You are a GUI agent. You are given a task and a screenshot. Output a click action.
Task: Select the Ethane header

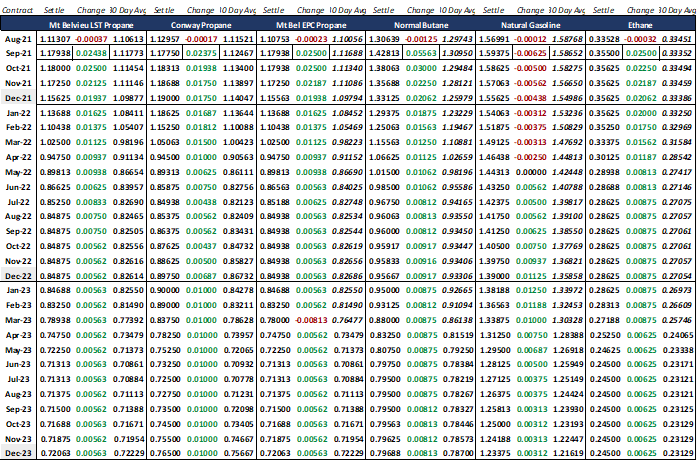[641, 25]
